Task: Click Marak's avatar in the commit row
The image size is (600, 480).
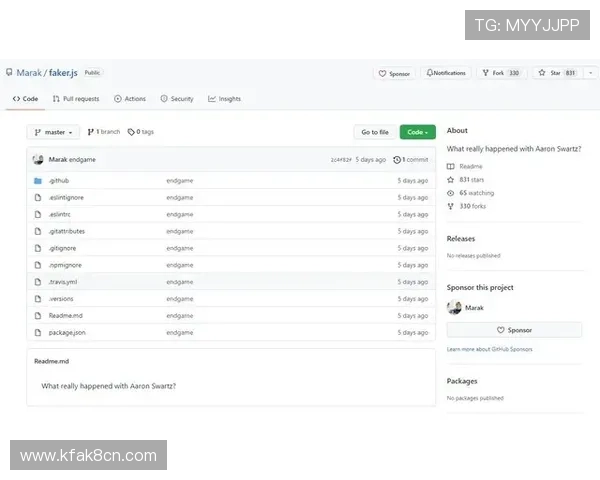Action: pyautogui.click(x=38, y=159)
